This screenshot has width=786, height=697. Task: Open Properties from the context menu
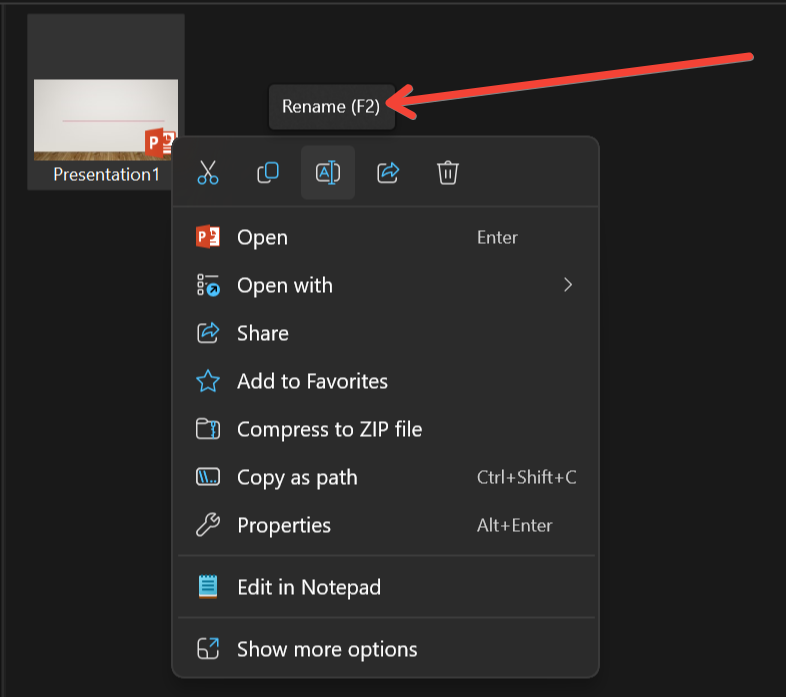click(x=284, y=525)
